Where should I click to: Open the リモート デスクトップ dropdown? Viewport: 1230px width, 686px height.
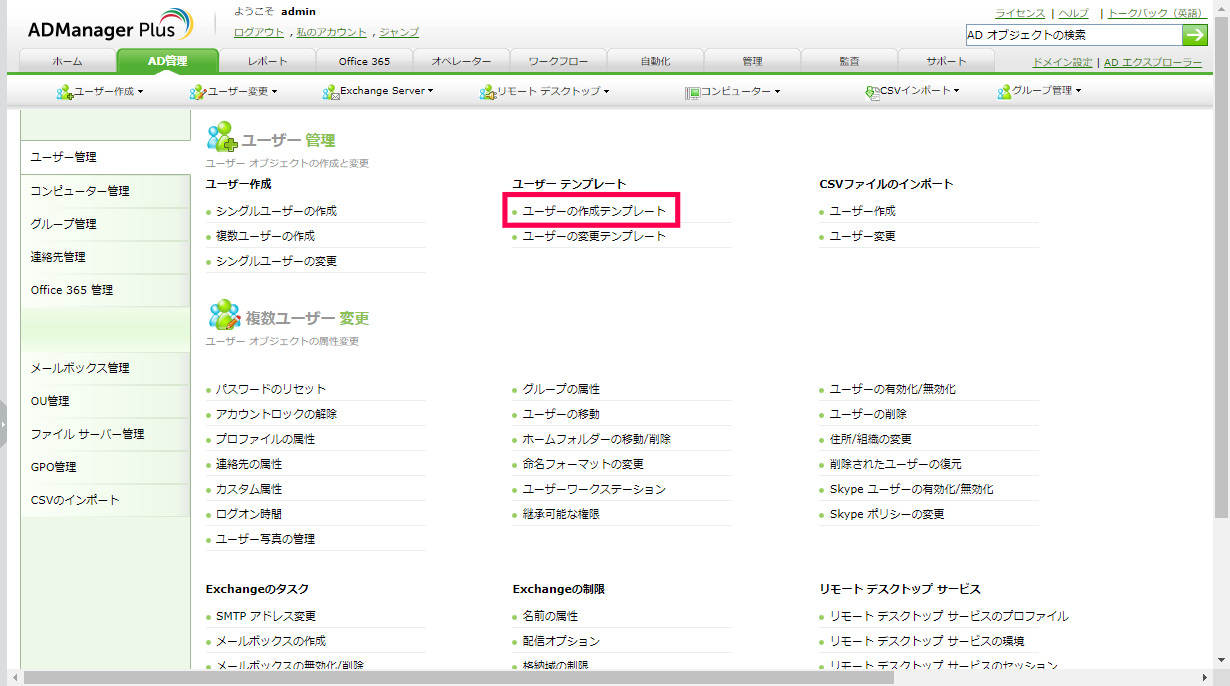tap(544, 91)
